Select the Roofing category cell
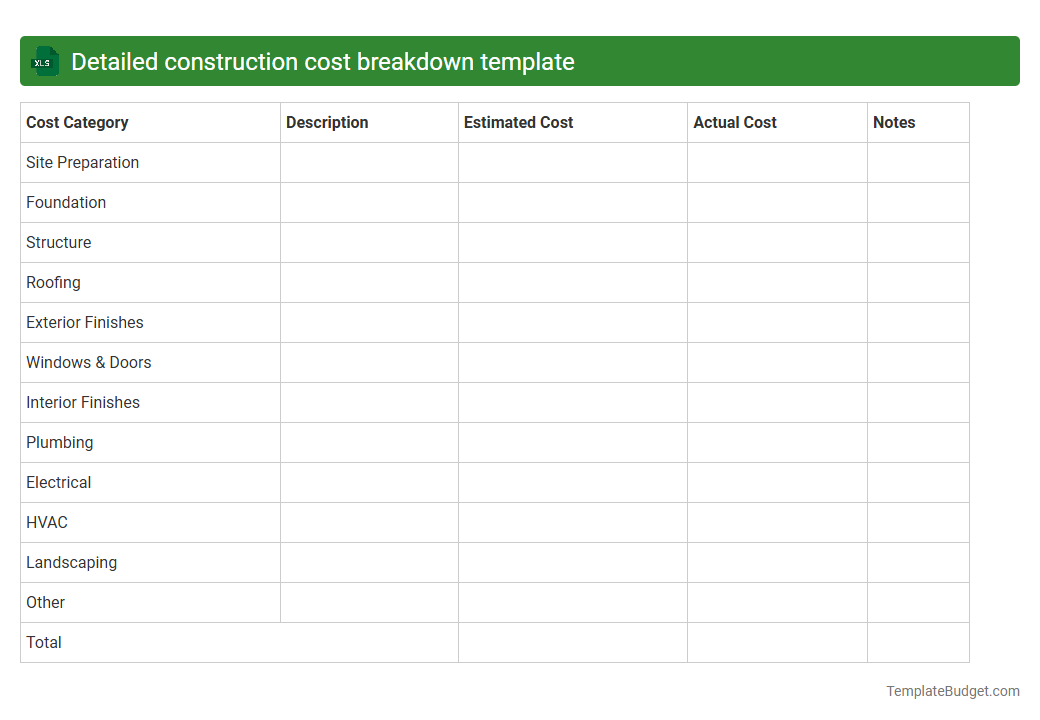This screenshot has width=1040, height=720. coord(53,282)
